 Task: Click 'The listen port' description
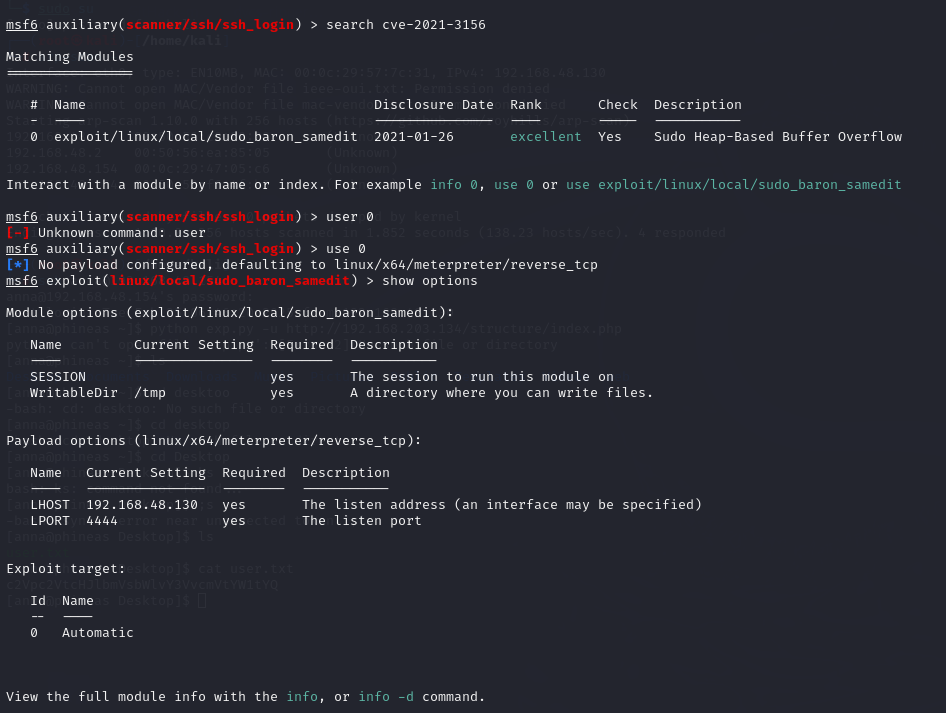pyautogui.click(x=361, y=521)
